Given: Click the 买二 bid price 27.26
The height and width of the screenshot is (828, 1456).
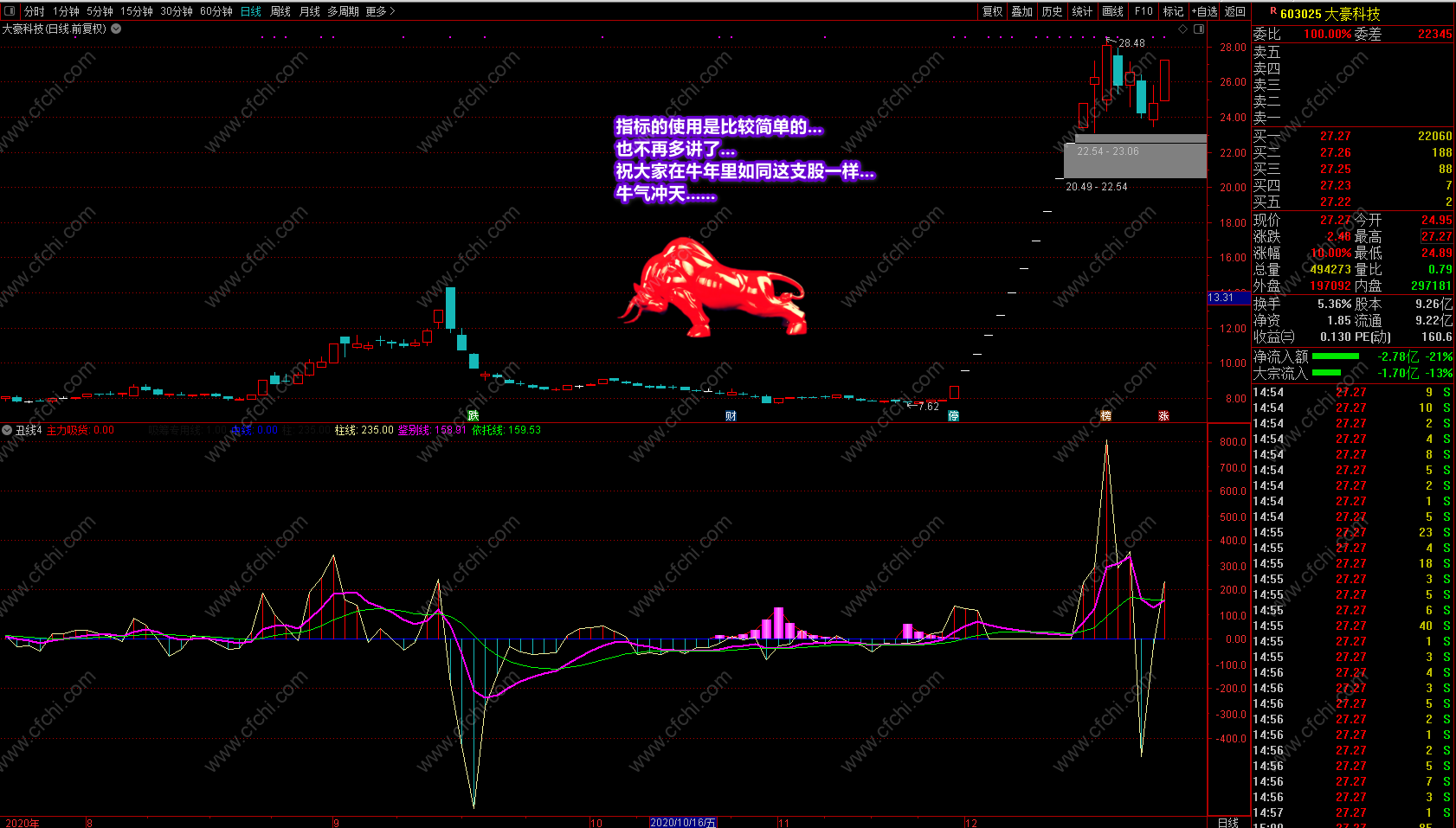Looking at the screenshot, I should pyautogui.click(x=1335, y=152).
